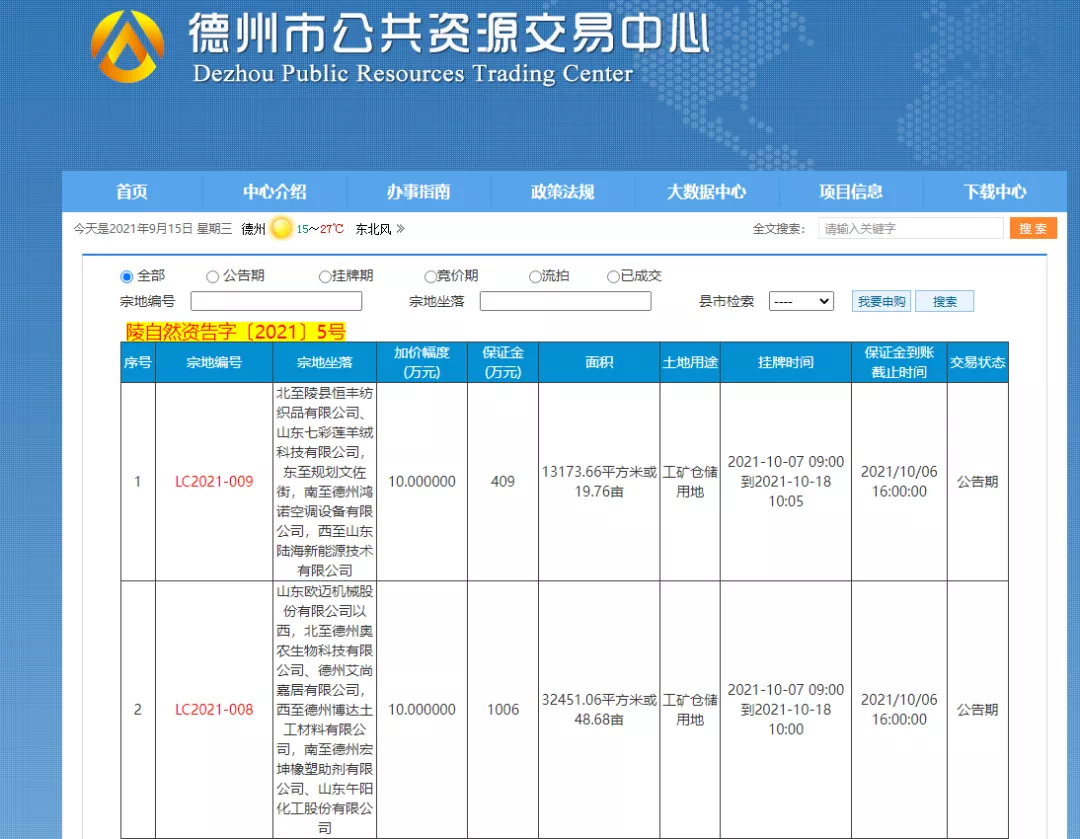Expand weather details double-chevron icon
This screenshot has height=839, width=1080.
400,229
